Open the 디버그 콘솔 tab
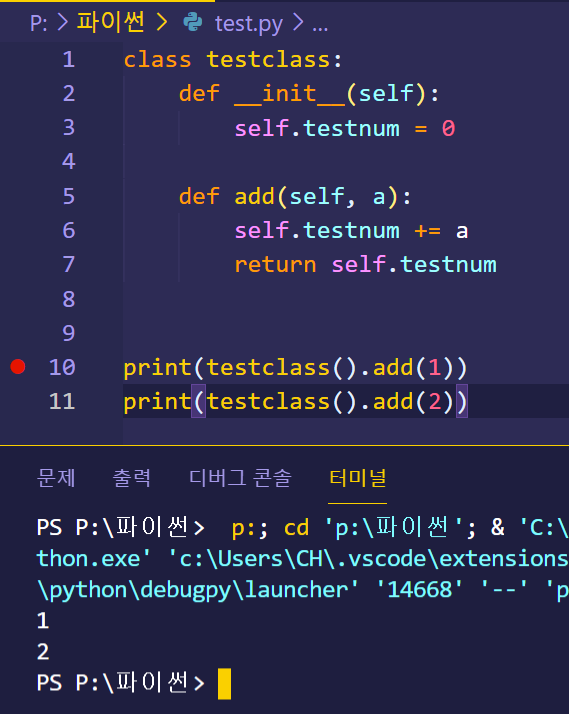Viewport: 569px width, 714px height. coord(240,478)
